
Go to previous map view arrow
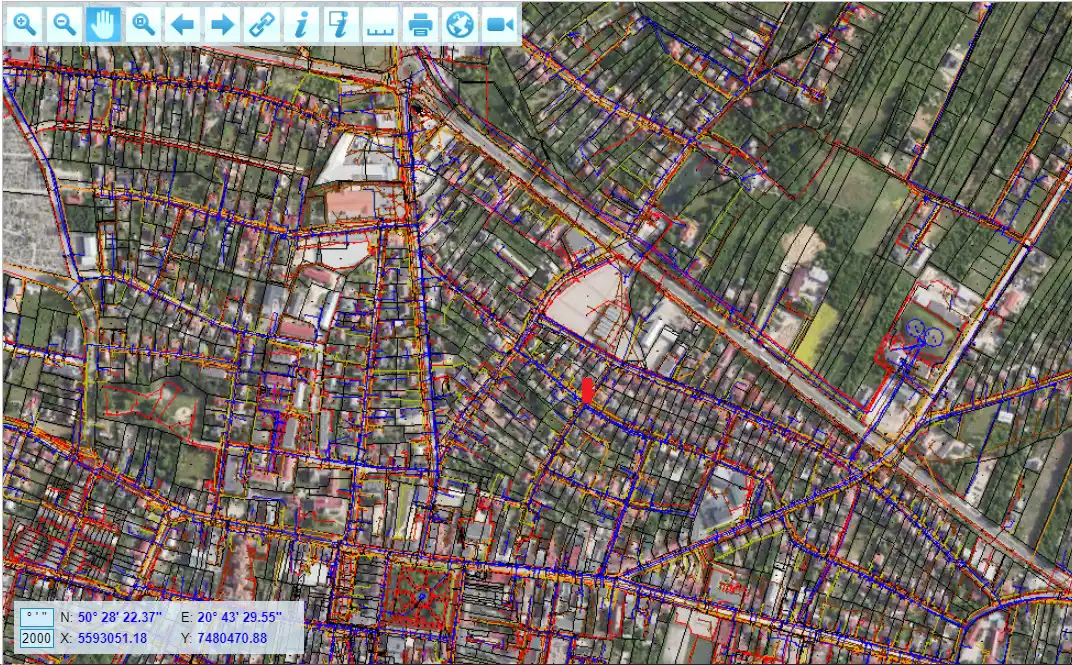click(183, 25)
